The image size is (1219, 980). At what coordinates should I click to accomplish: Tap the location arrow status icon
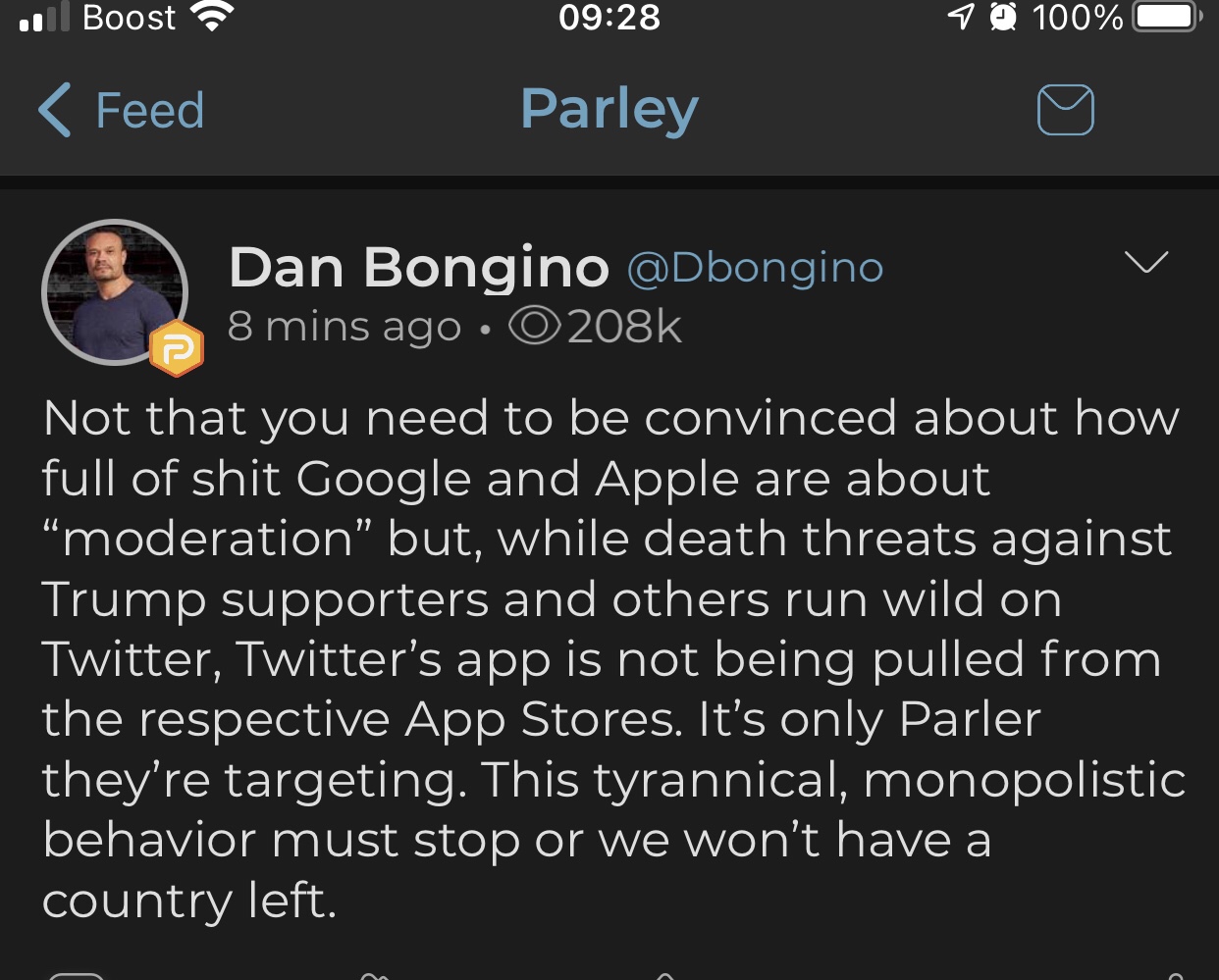961,17
